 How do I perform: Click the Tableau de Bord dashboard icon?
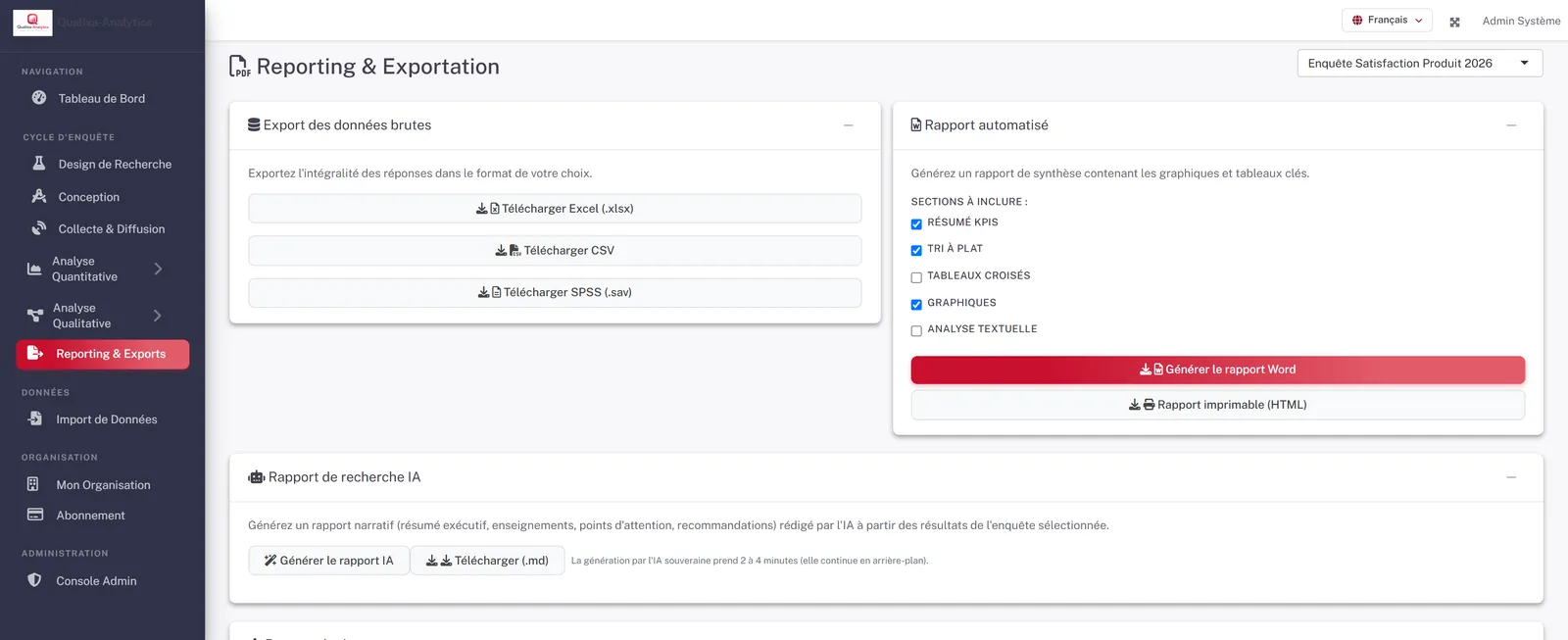tap(39, 98)
